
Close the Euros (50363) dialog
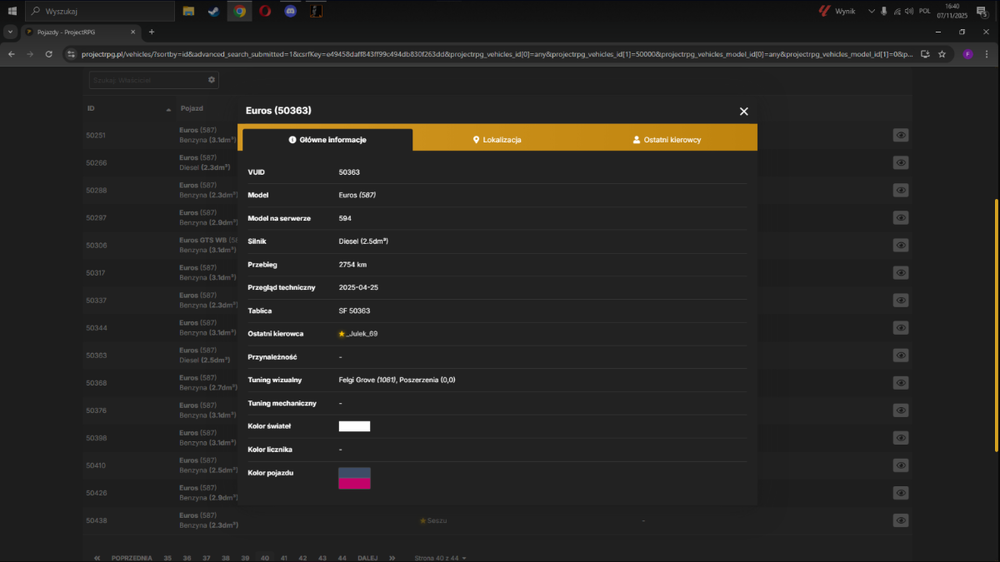point(744,112)
